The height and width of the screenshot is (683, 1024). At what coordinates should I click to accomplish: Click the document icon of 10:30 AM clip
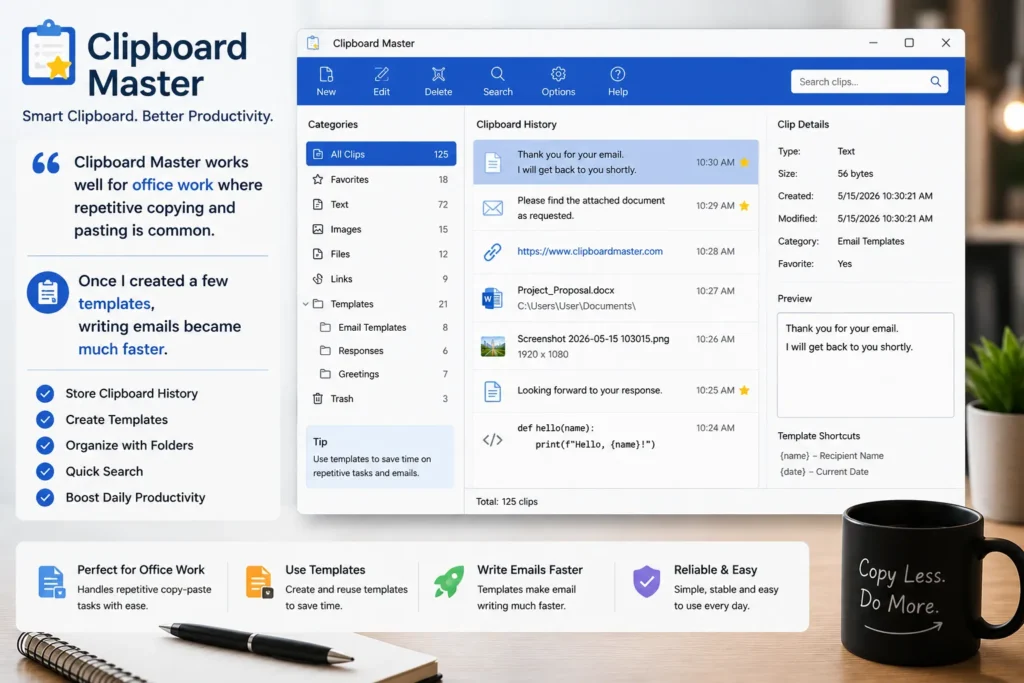[492, 162]
